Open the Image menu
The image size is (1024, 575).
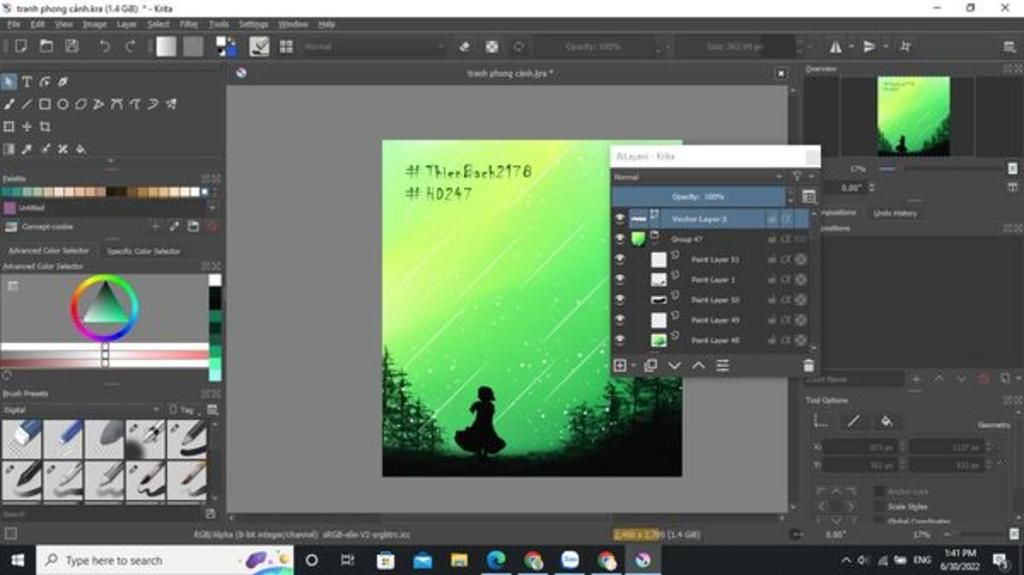tap(95, 24)
